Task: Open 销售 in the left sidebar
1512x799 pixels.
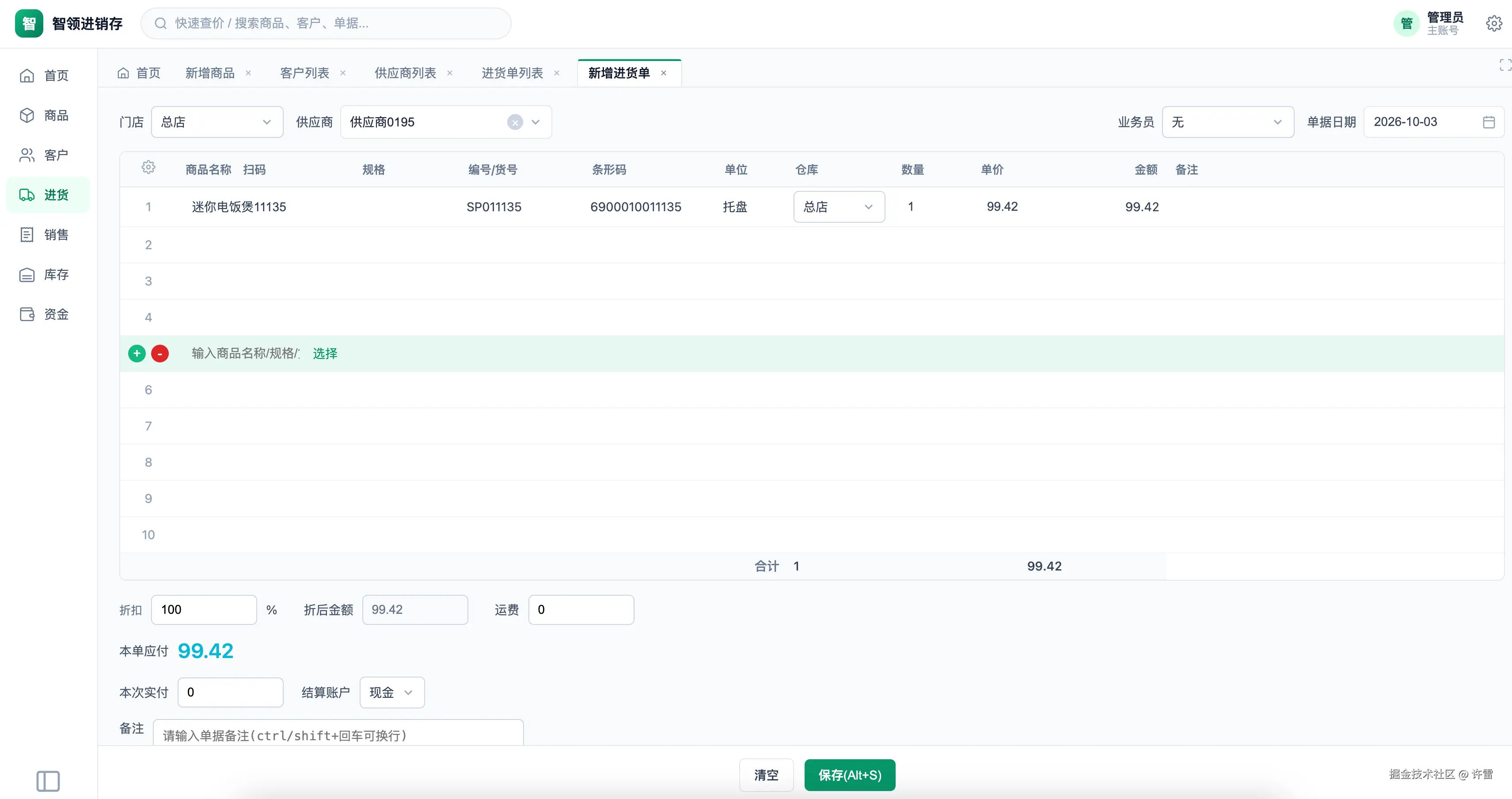Action: 48,235
